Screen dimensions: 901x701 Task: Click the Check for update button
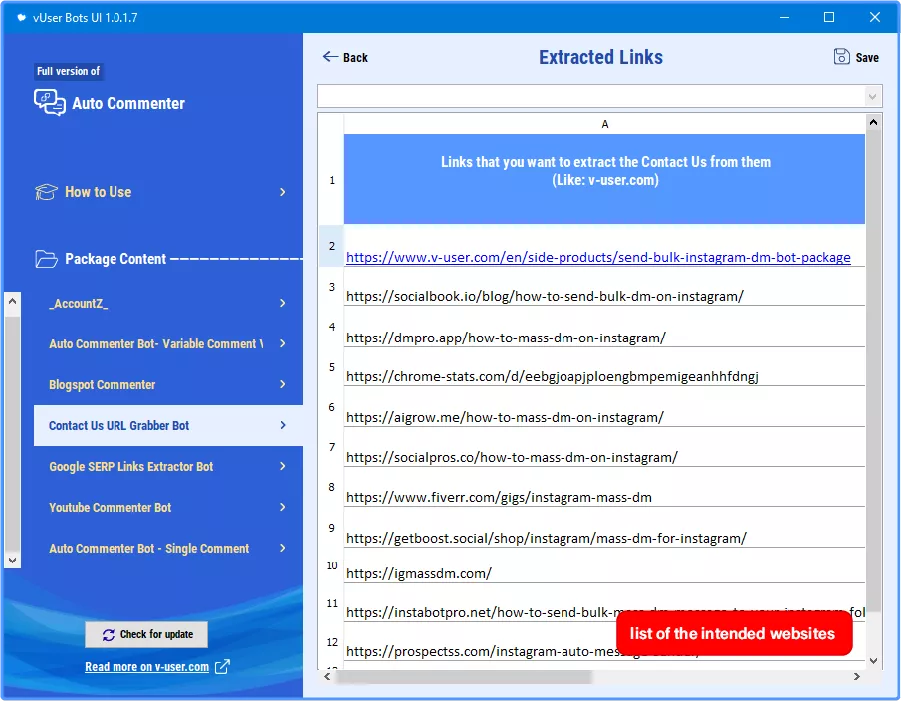tap(147, 634)
